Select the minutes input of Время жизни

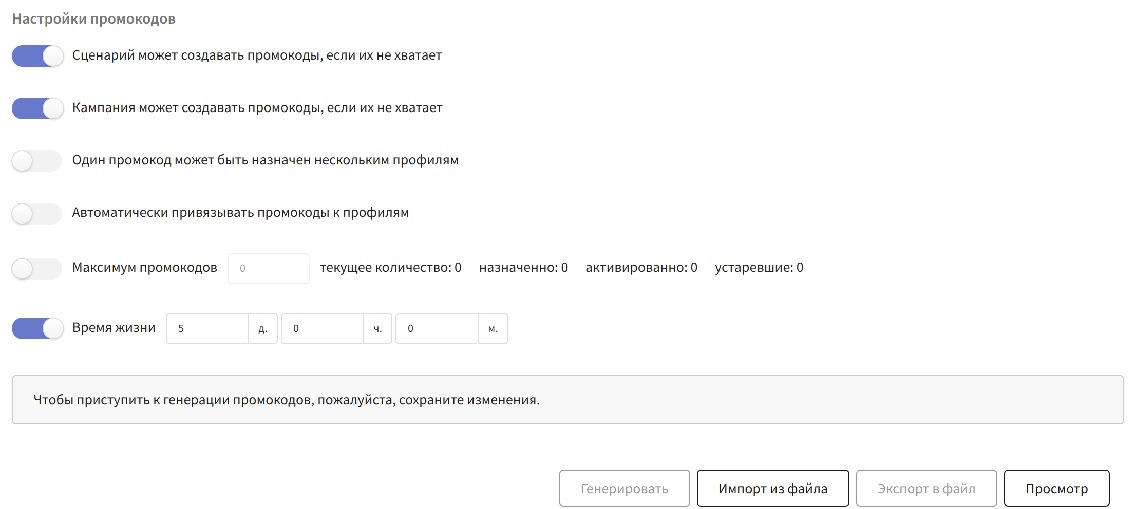click(x=435, y=328)
